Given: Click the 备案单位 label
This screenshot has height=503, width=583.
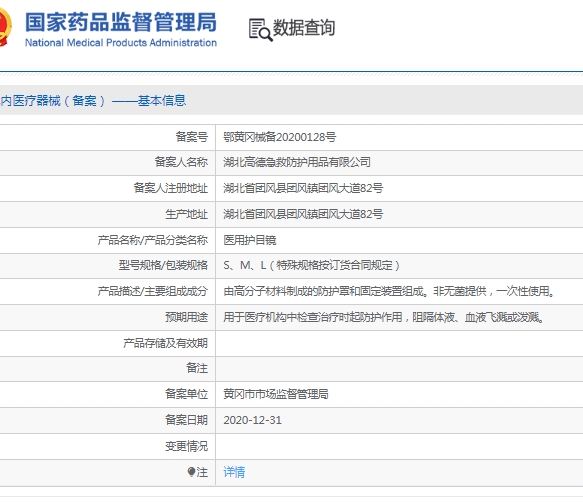Looking at the screenshot, I should pyautogui.click(x=187, y=394).
